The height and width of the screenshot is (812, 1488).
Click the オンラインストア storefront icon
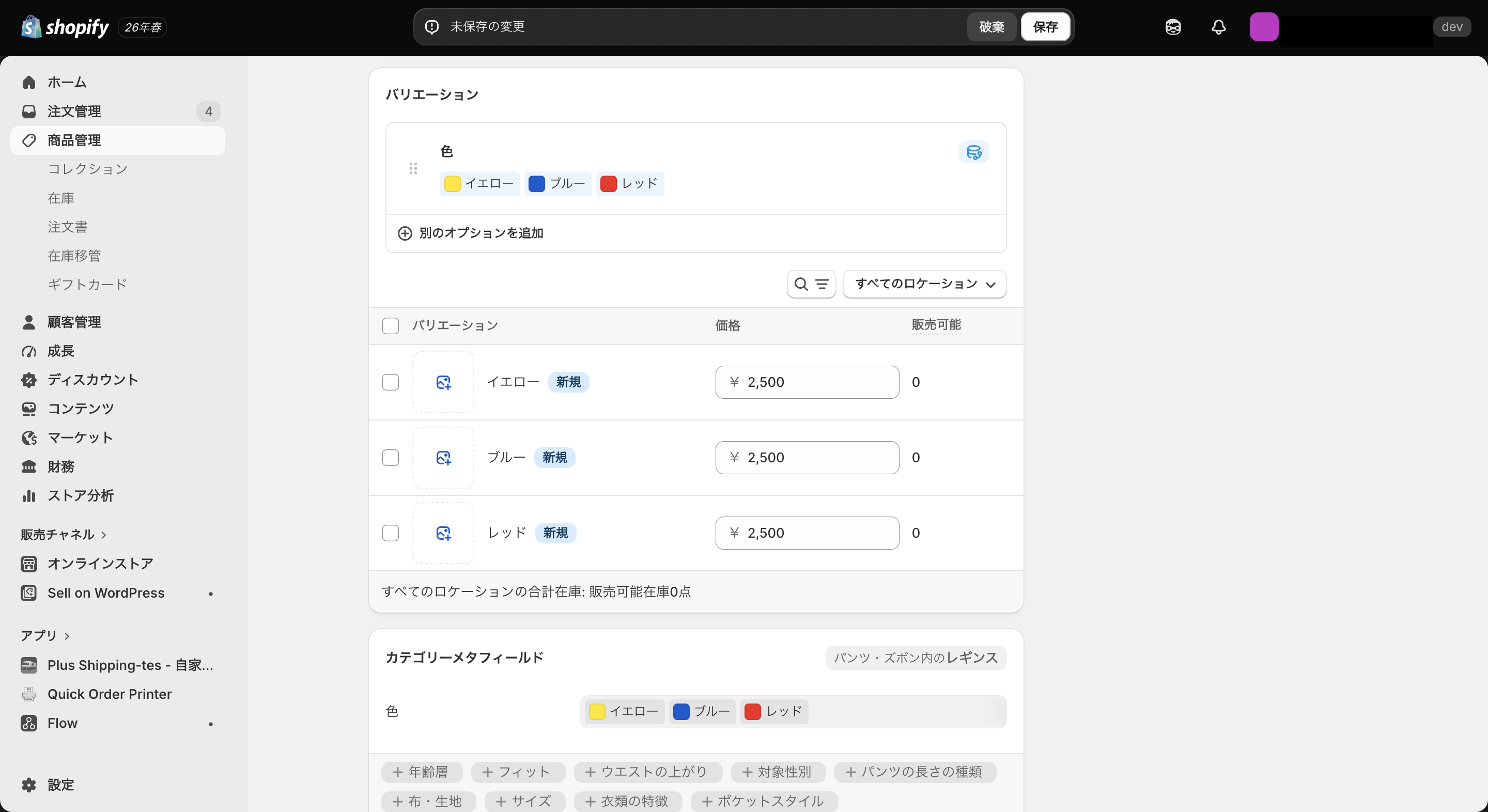(x=29, y=563)
